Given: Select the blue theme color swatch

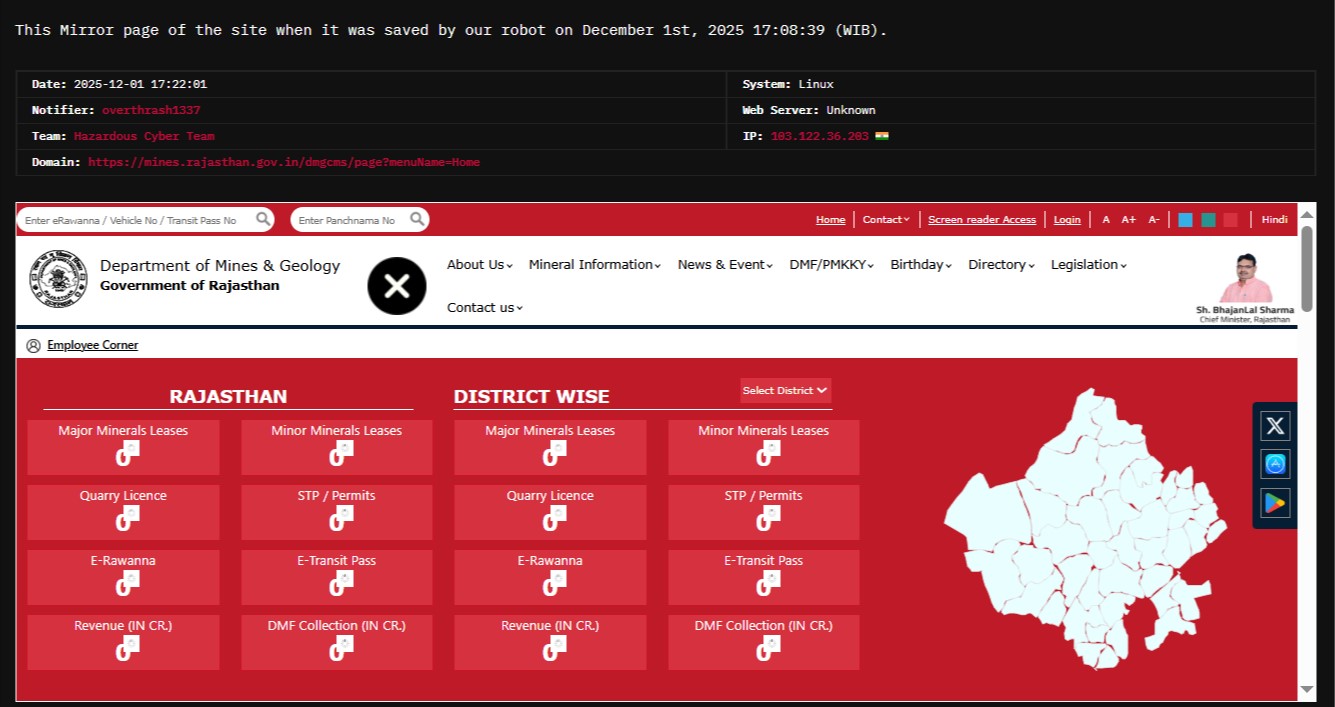Looking at the screenshot, I should [x=1185, y=220].
